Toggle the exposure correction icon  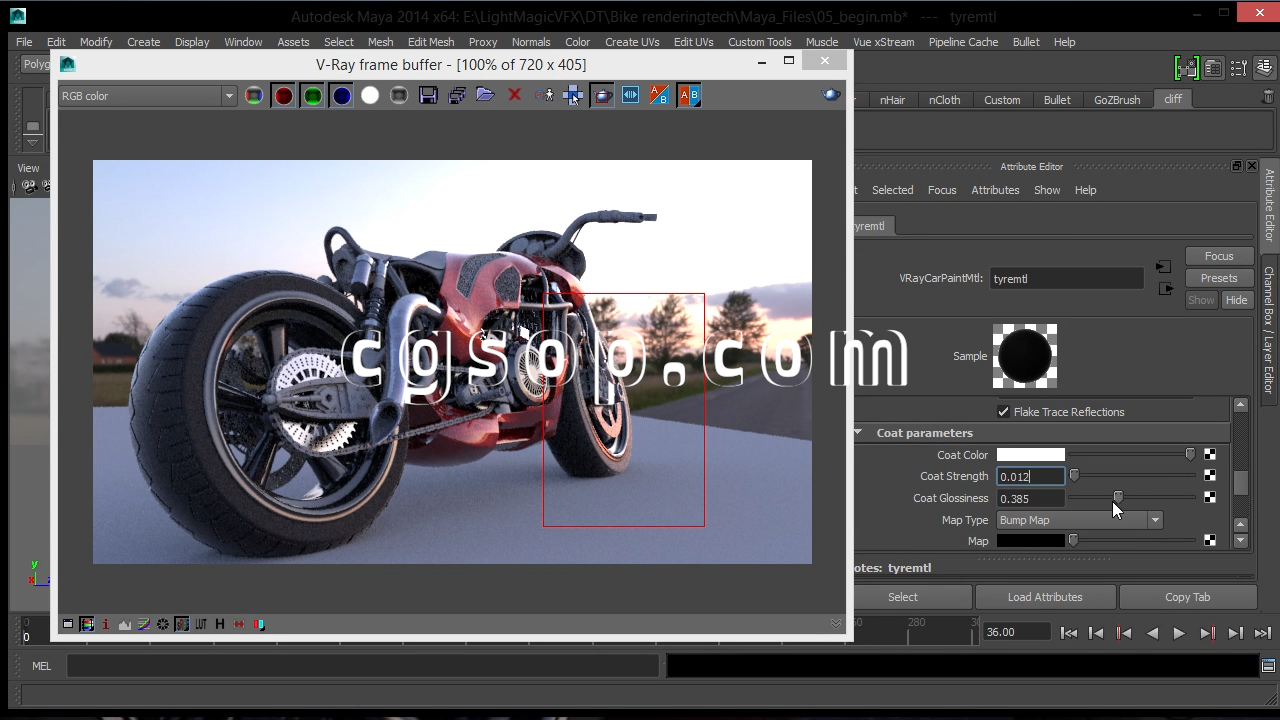163,624
